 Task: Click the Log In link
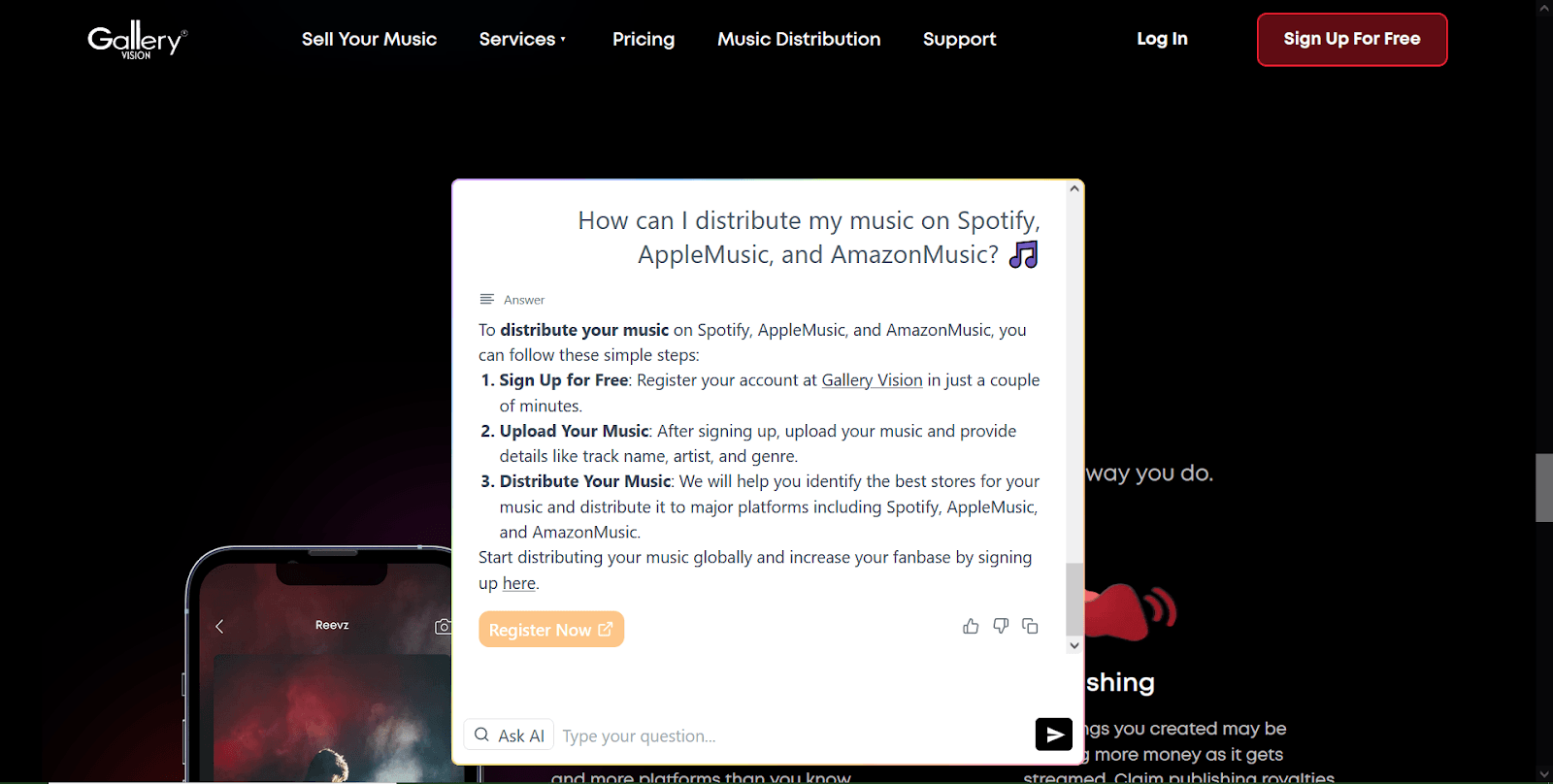(x=1162, y=39)
